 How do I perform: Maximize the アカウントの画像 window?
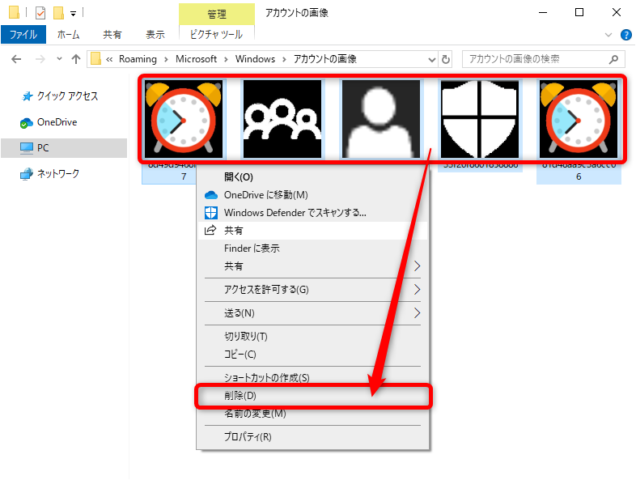click(579, 13)
